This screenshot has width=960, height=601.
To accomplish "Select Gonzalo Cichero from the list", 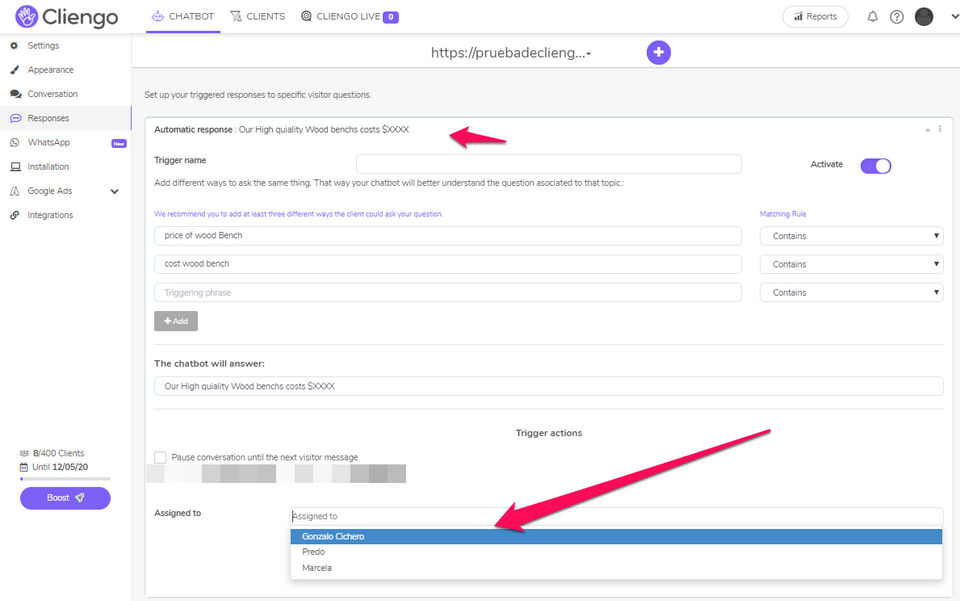I will (x=616, y=536).
